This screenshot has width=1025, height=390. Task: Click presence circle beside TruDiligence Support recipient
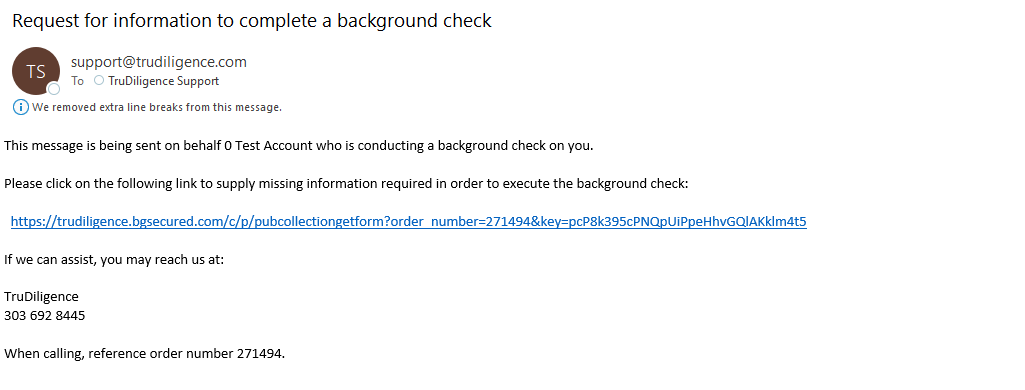point(99,80)
